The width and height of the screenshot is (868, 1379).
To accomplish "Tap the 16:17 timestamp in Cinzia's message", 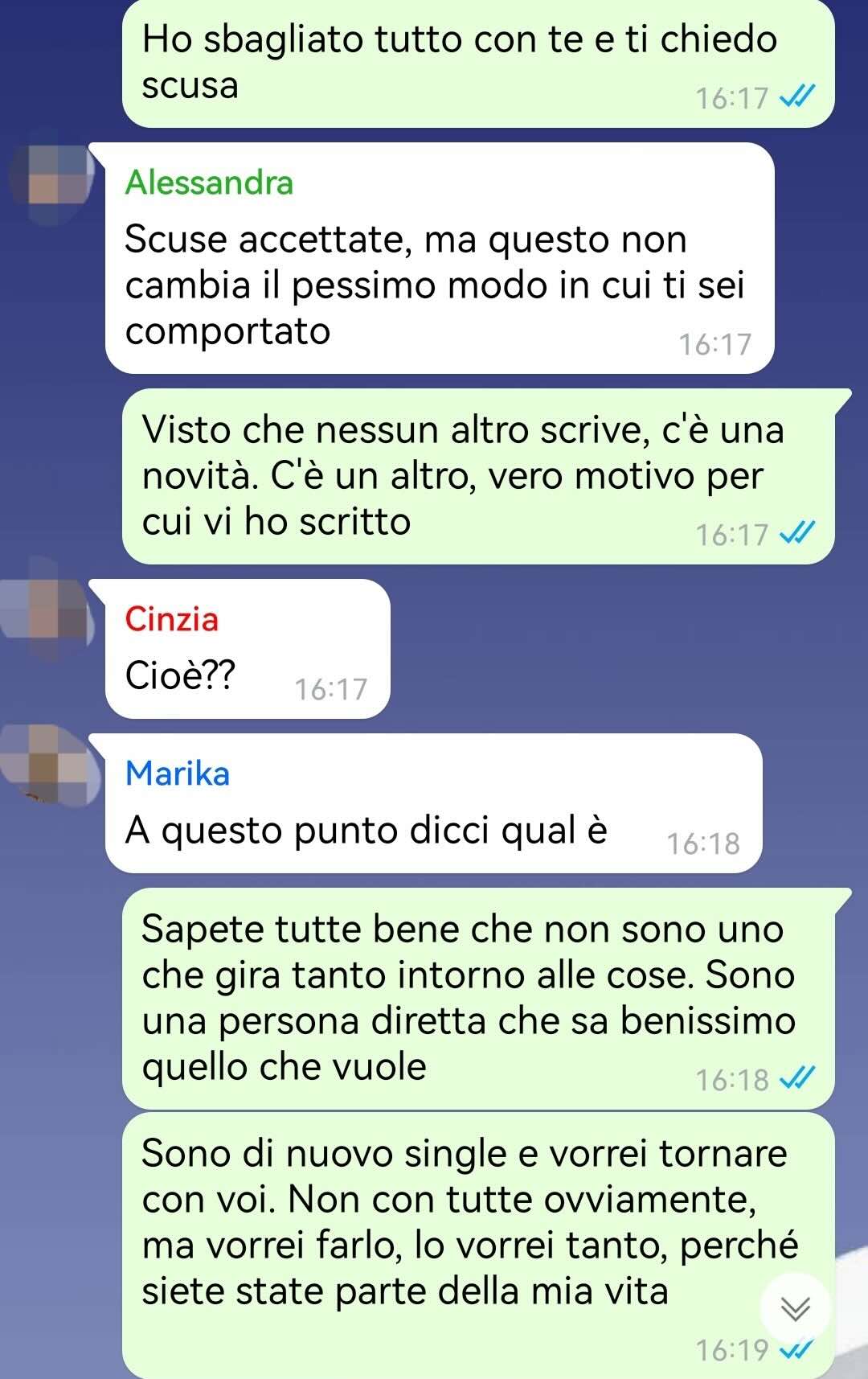I will (330, 689).
